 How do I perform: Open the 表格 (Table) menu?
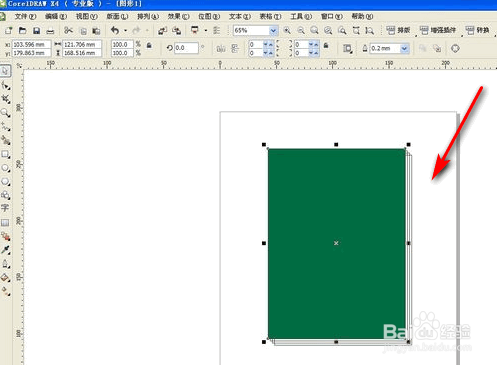[270, 16]
